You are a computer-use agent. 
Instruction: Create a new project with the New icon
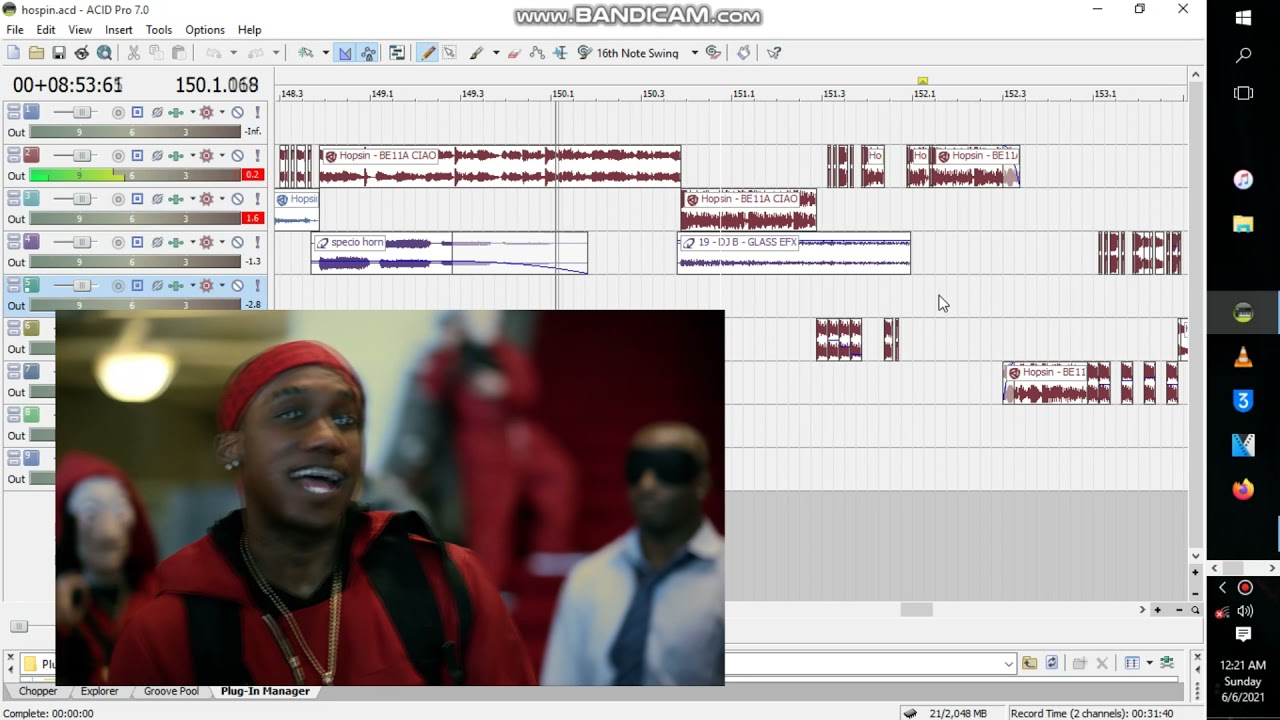pos(14,53)
